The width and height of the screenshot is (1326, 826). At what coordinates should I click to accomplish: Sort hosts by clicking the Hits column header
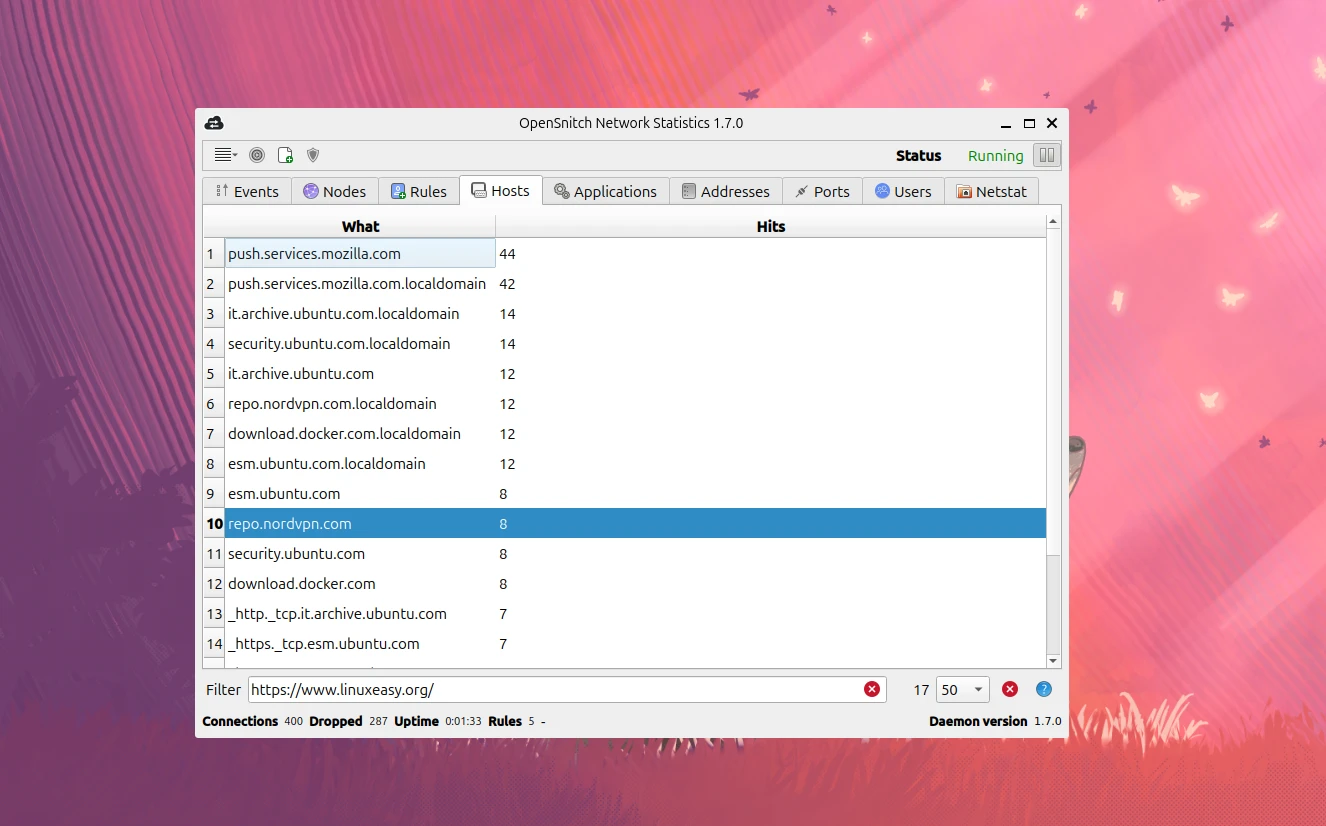(x=771, y=226)
